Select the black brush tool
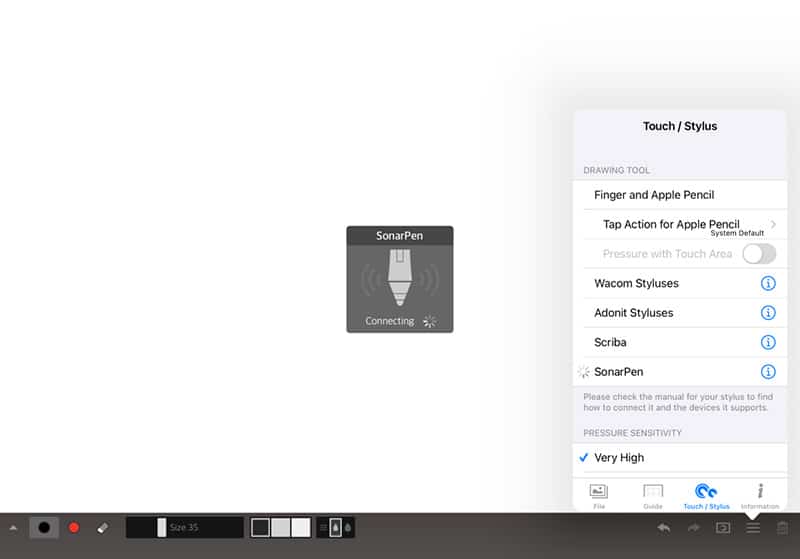The height and width of the screenshot is (559, 800). click(44, 527)
